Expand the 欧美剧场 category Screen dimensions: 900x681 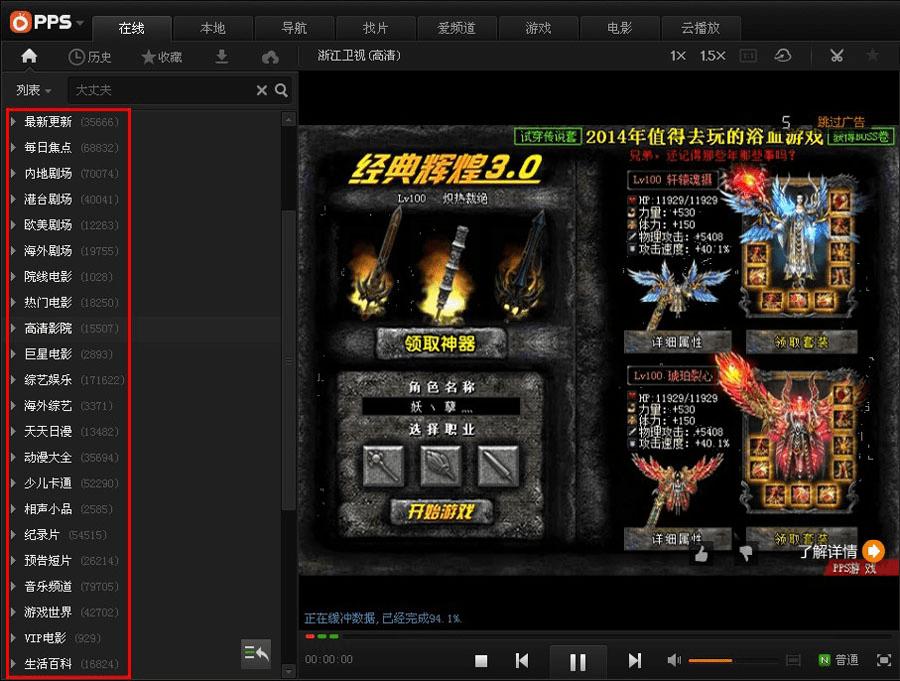[x=13, y=225]
